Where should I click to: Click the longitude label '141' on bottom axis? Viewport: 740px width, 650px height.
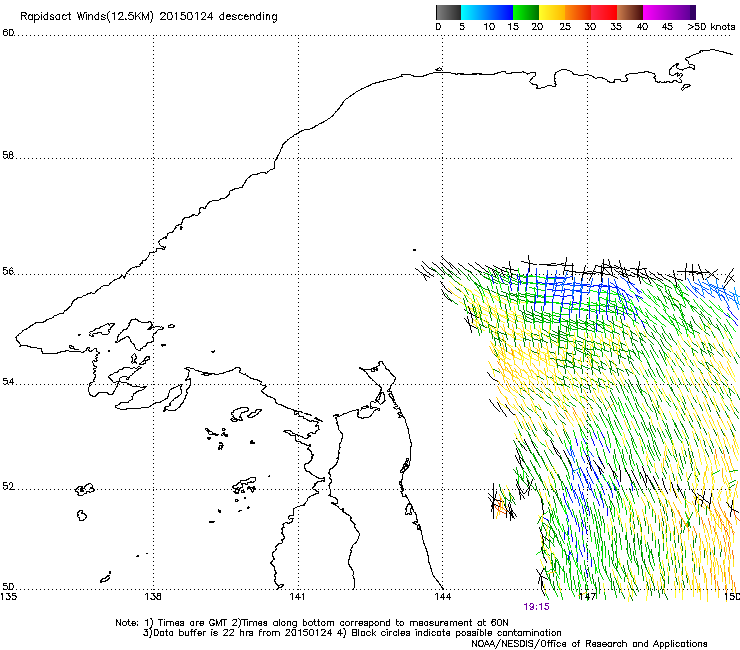click(297, 597)
